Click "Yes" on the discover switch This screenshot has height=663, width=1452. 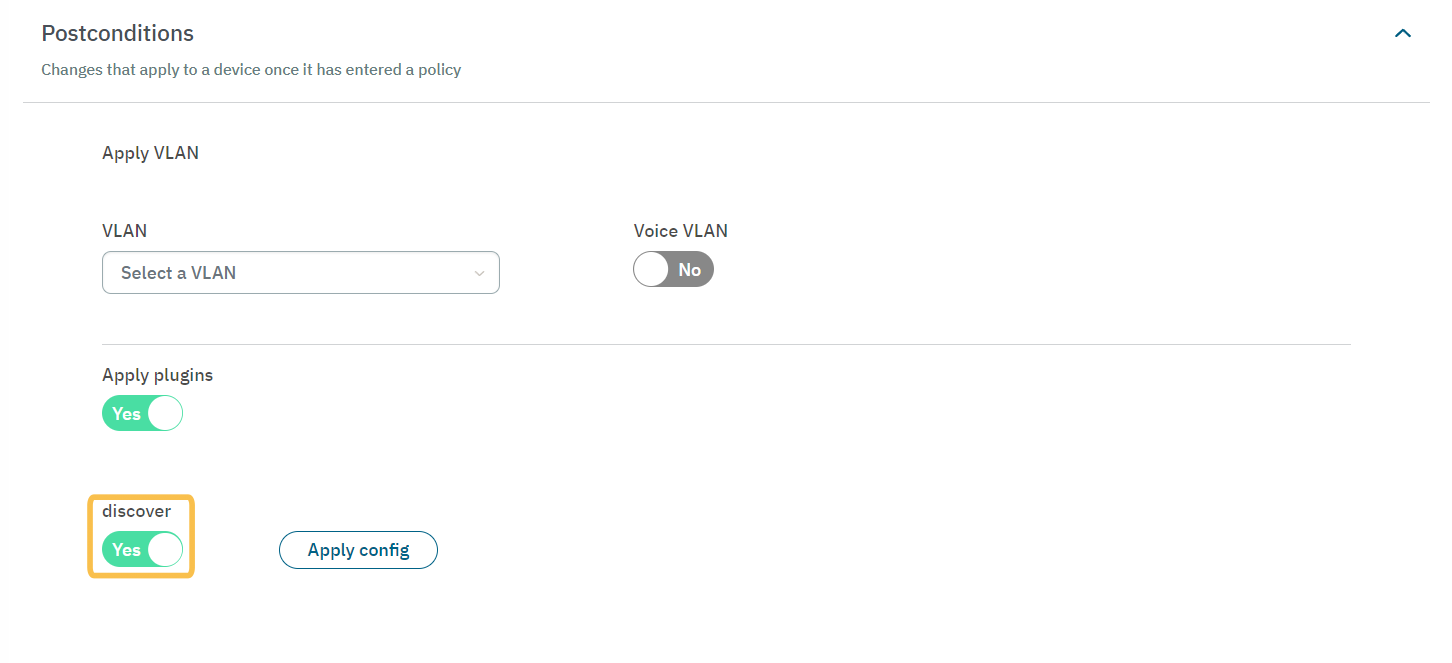click(x=126, y=549)
